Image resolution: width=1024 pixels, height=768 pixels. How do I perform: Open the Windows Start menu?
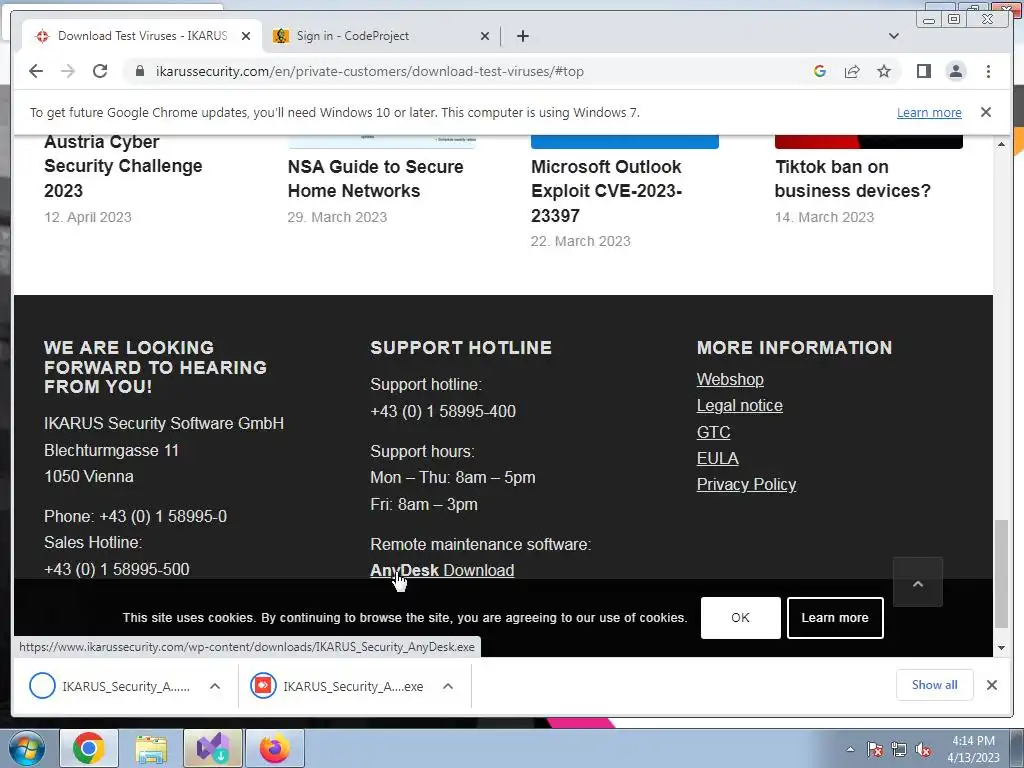[x=27, y=748]
